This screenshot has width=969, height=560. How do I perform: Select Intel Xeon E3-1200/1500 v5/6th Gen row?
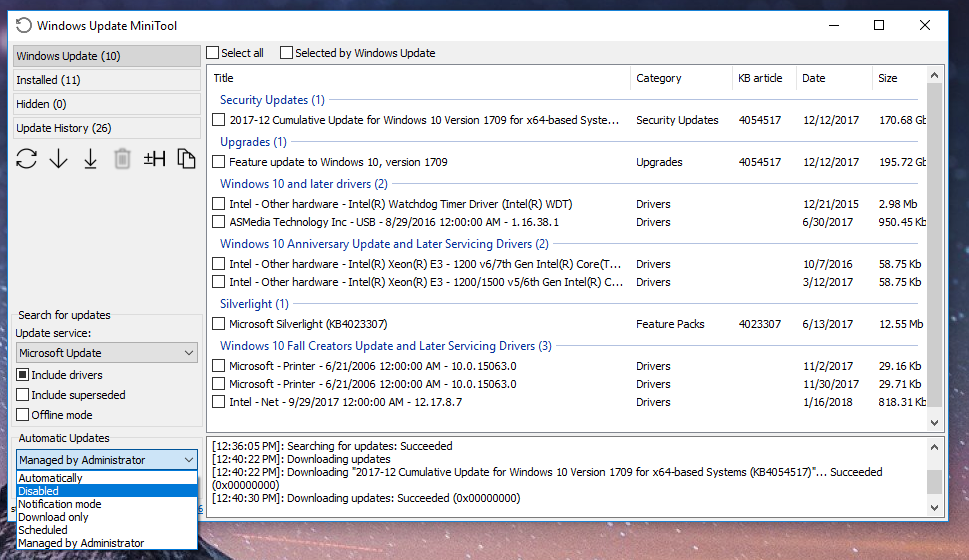click(568, 282)
